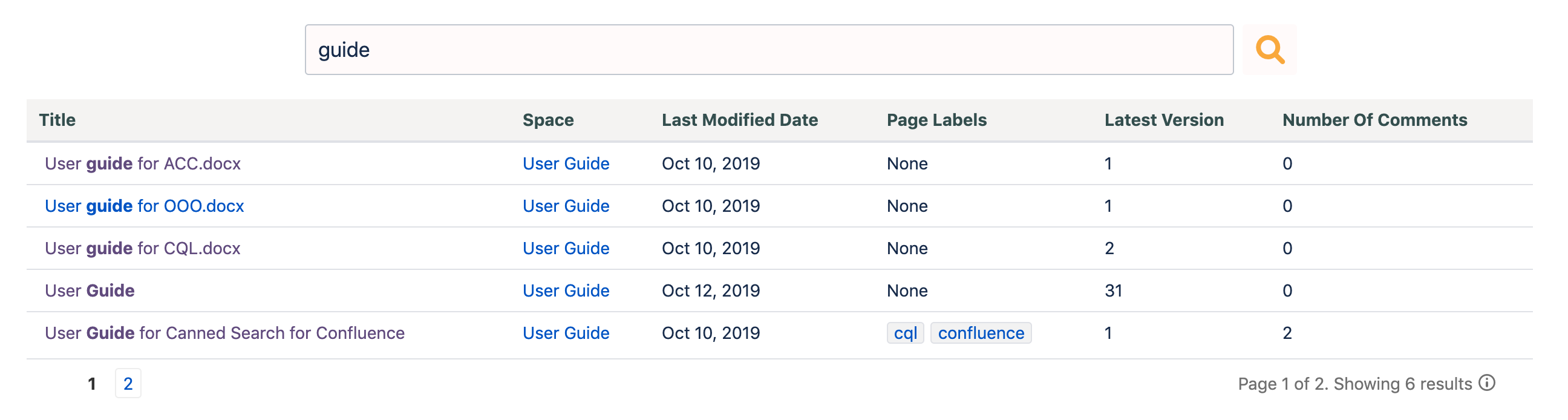
Task: Open the "User guide for CQL.docx" page
Action: click(142, 248)
